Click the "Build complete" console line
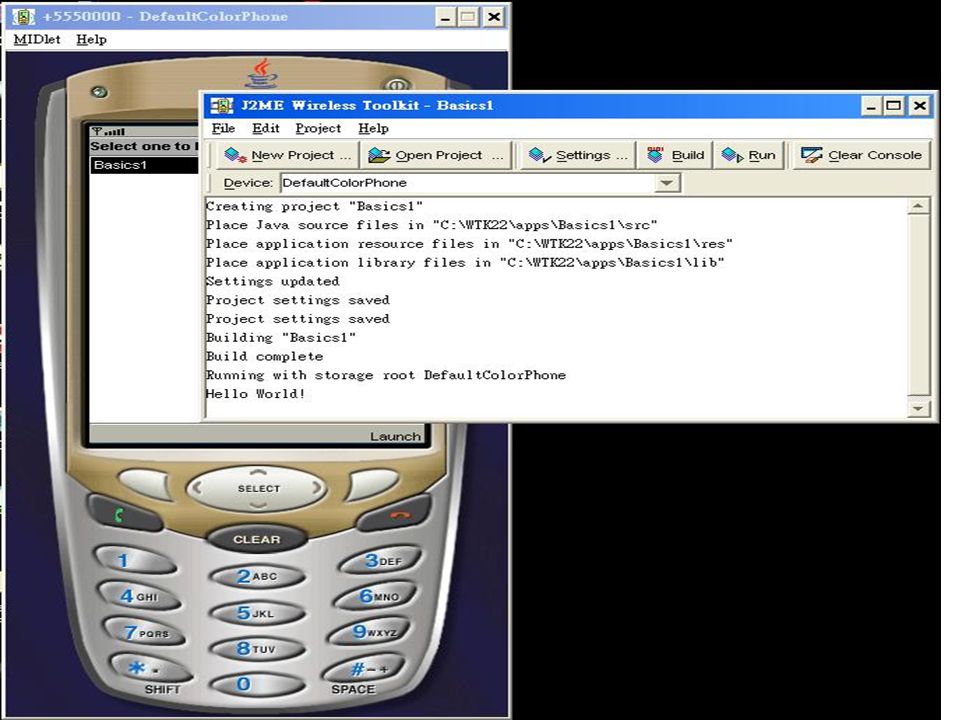The height and width of the screenshot is (720, 960). point(264,356)
